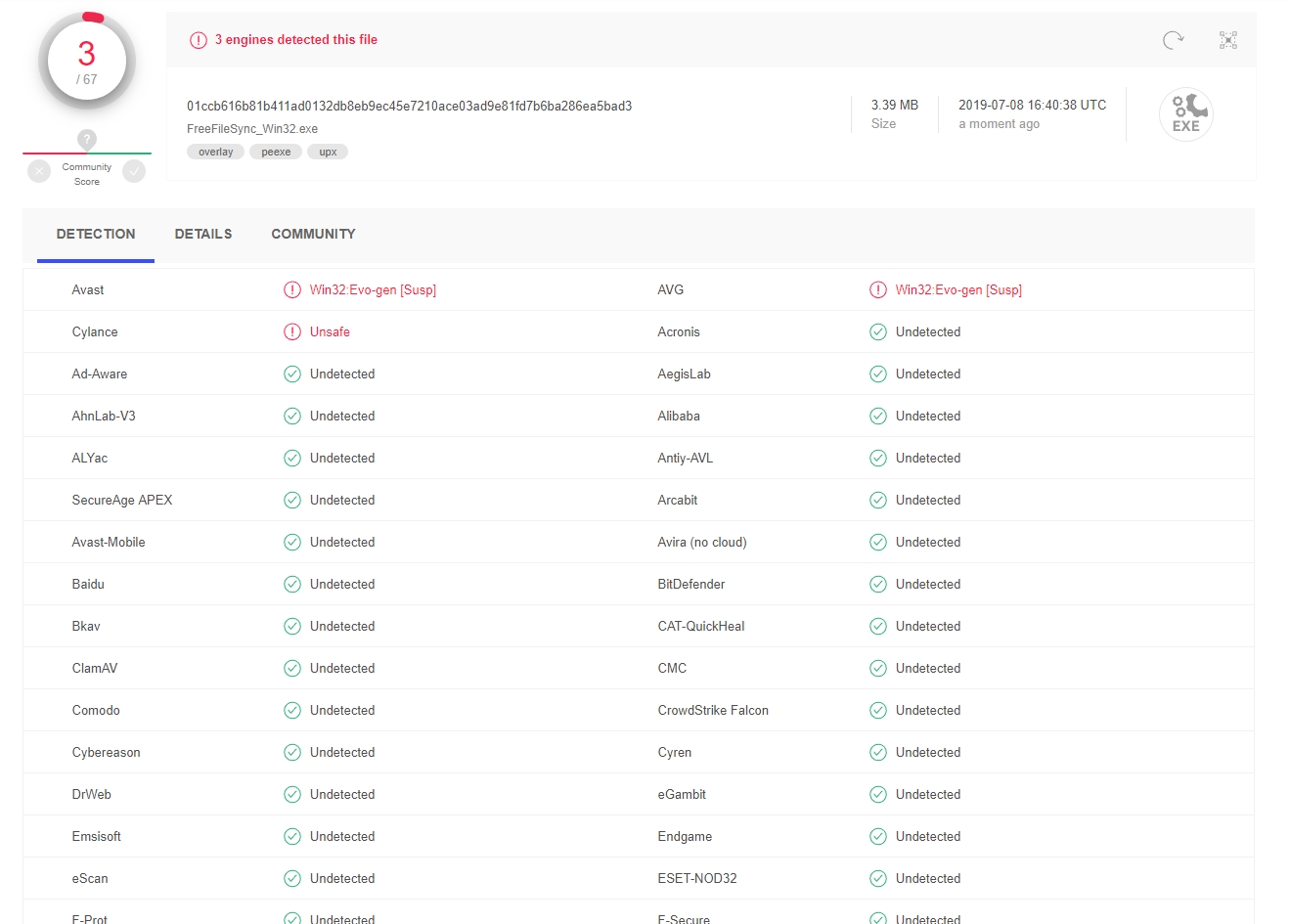Click the CMC engine name

672,668
